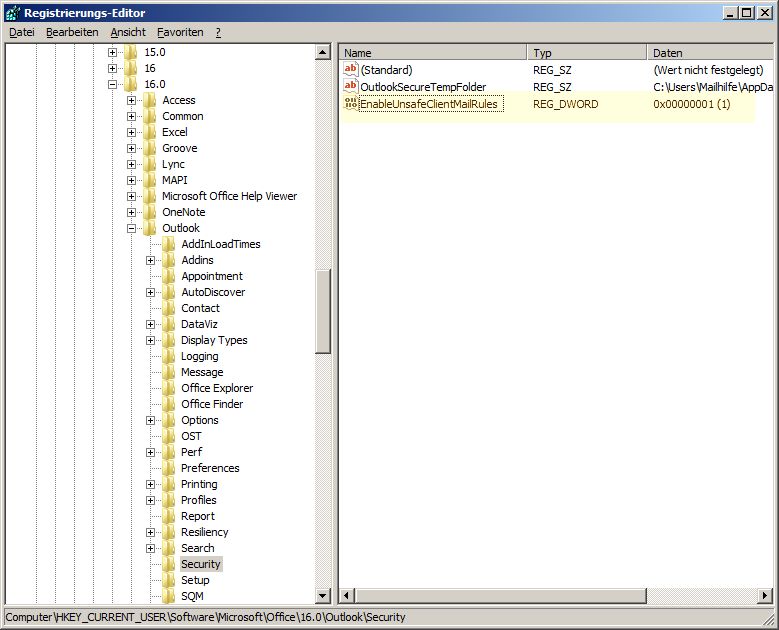Sort values by the Daten column header
Image resolution: width=779 pixels, height=630 pixels.
click(710, 53)
